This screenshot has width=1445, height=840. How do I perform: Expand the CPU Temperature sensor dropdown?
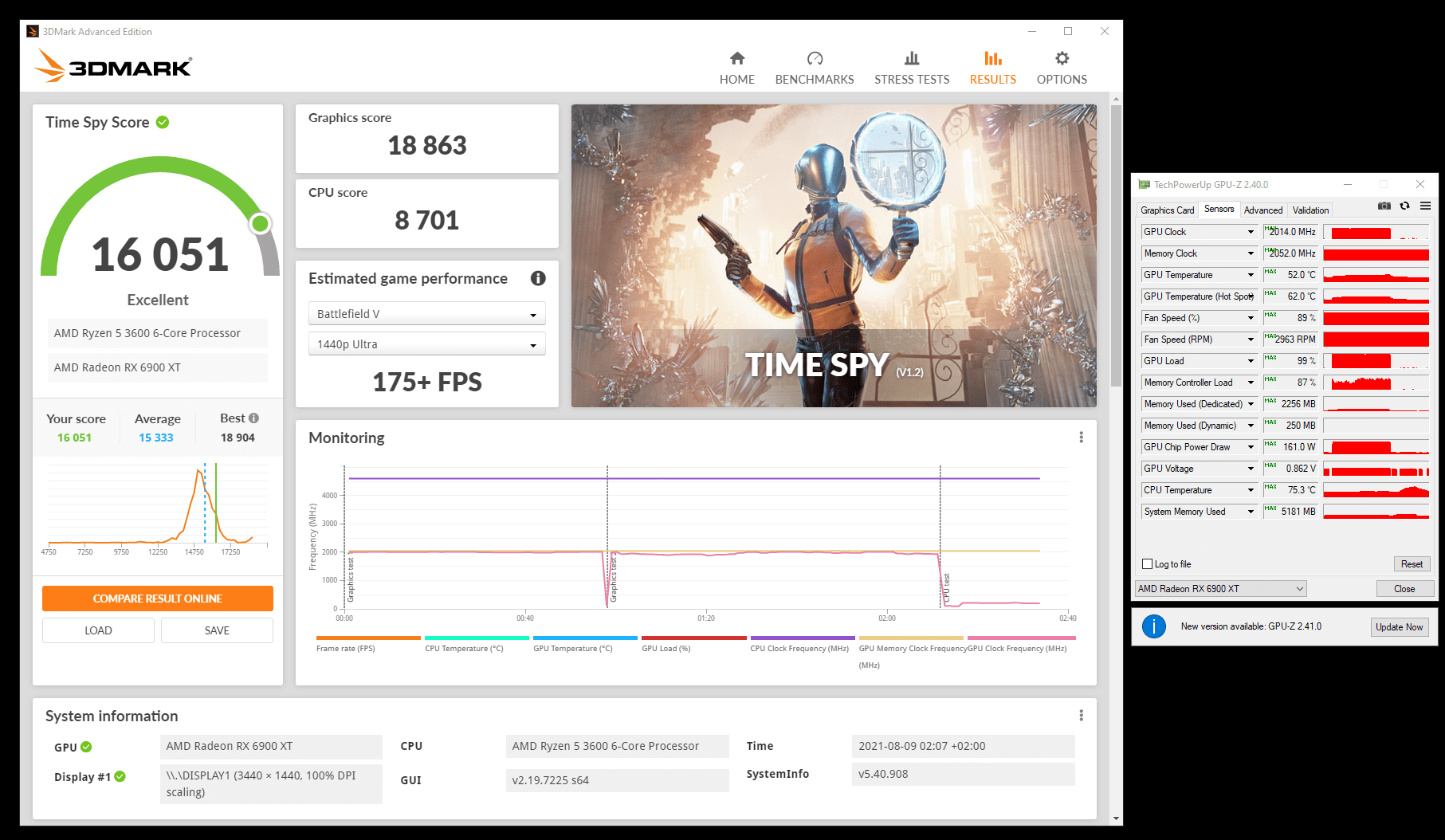click(x=1251, y=490)
